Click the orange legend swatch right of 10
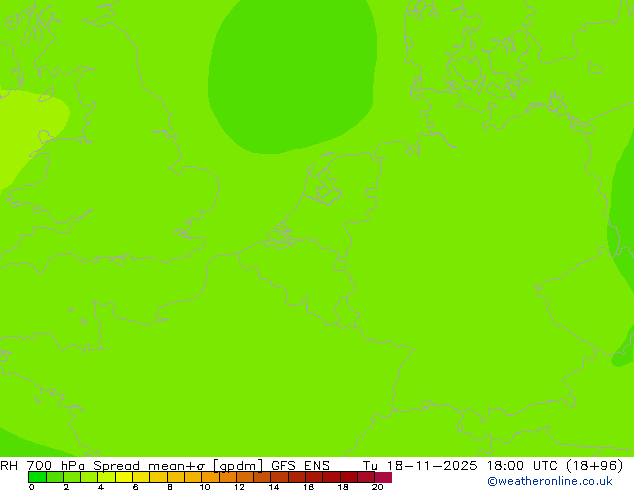The image size is (634, 490). [x=210, y=477]
